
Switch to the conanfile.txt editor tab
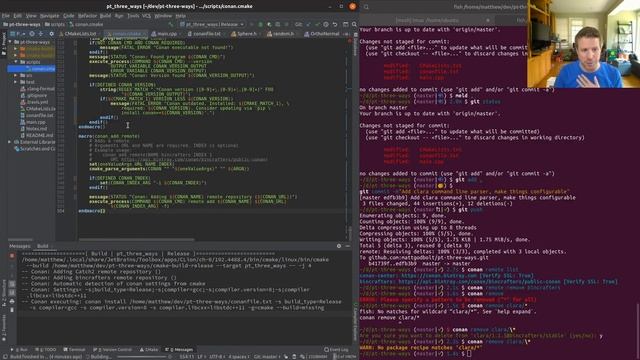[205, 34]
